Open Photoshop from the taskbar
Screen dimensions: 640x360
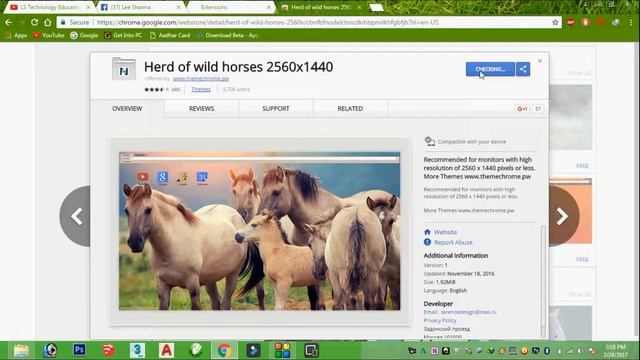(x=79, y=350)
